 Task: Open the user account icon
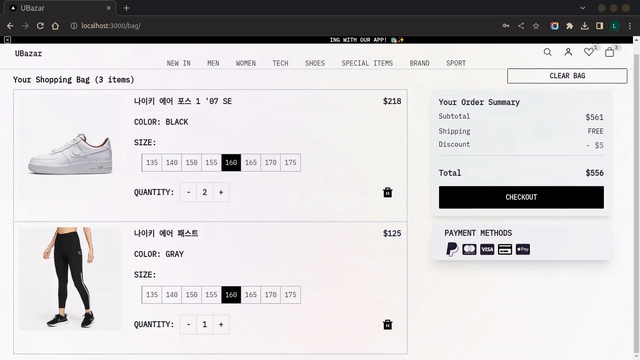(x=568, y=52)
